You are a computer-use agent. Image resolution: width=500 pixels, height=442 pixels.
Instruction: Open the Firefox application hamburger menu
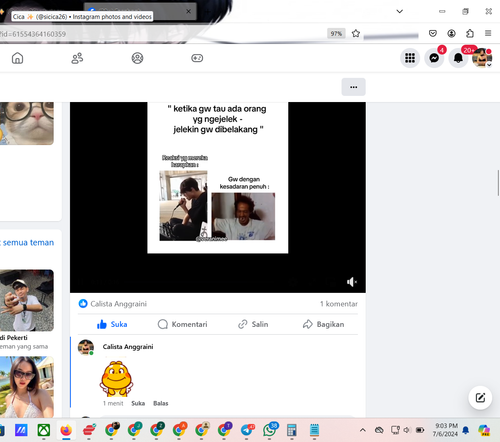pyautogui.click(x=488, y=33)
